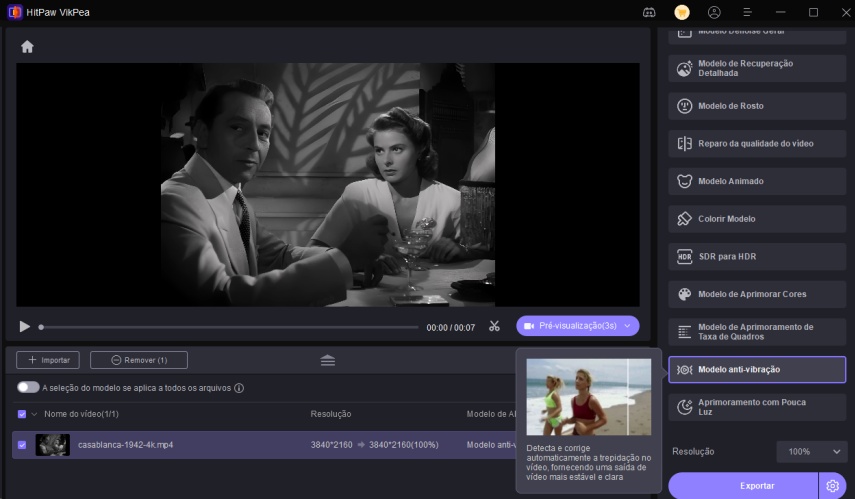Screen dimensions: 855x499
Task: Click the main video preview frame
Action: pyautogui.click(x=328, y=184)
